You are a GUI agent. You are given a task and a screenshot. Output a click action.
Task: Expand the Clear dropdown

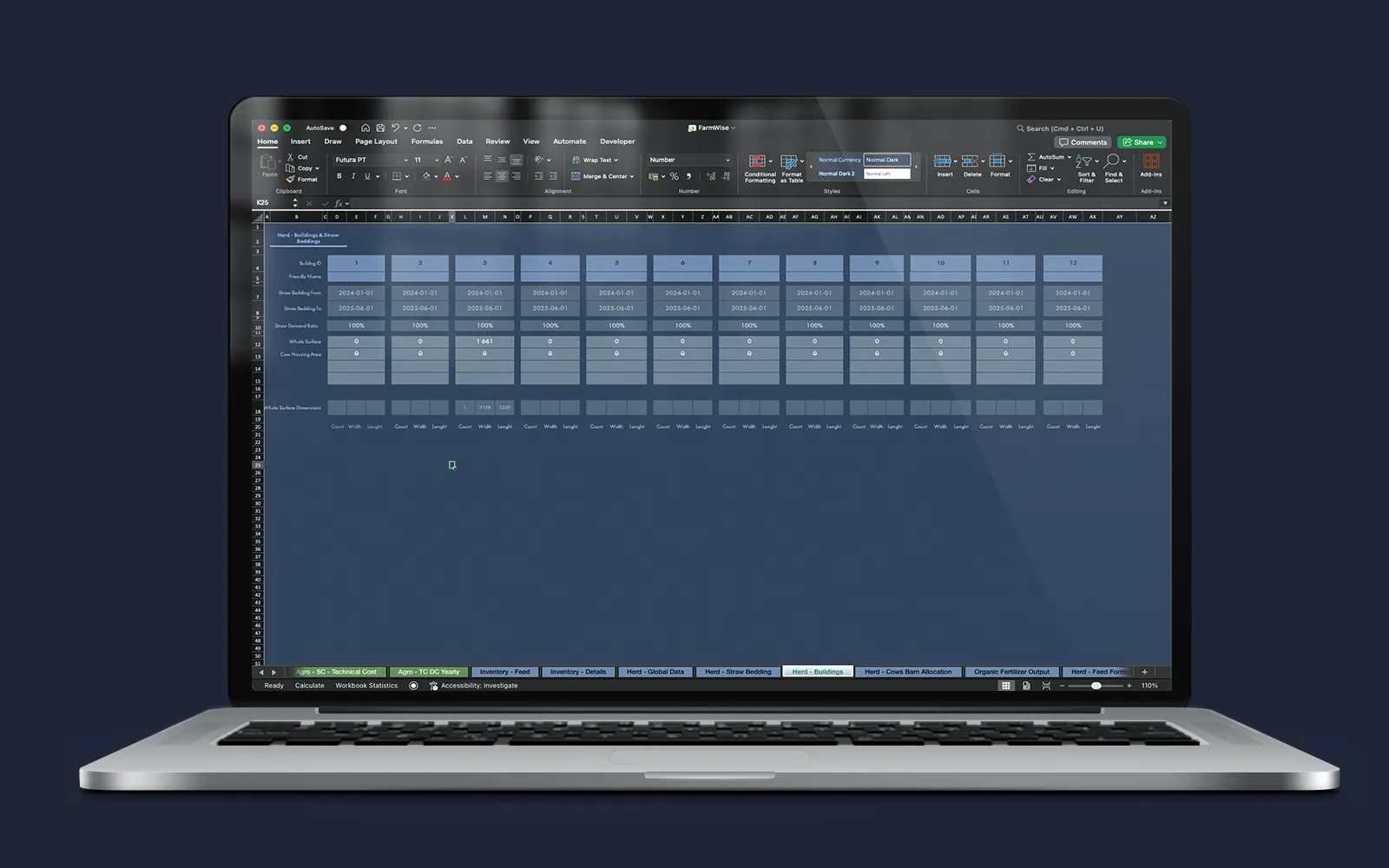pyautogui.click(x=1059, y=180)
